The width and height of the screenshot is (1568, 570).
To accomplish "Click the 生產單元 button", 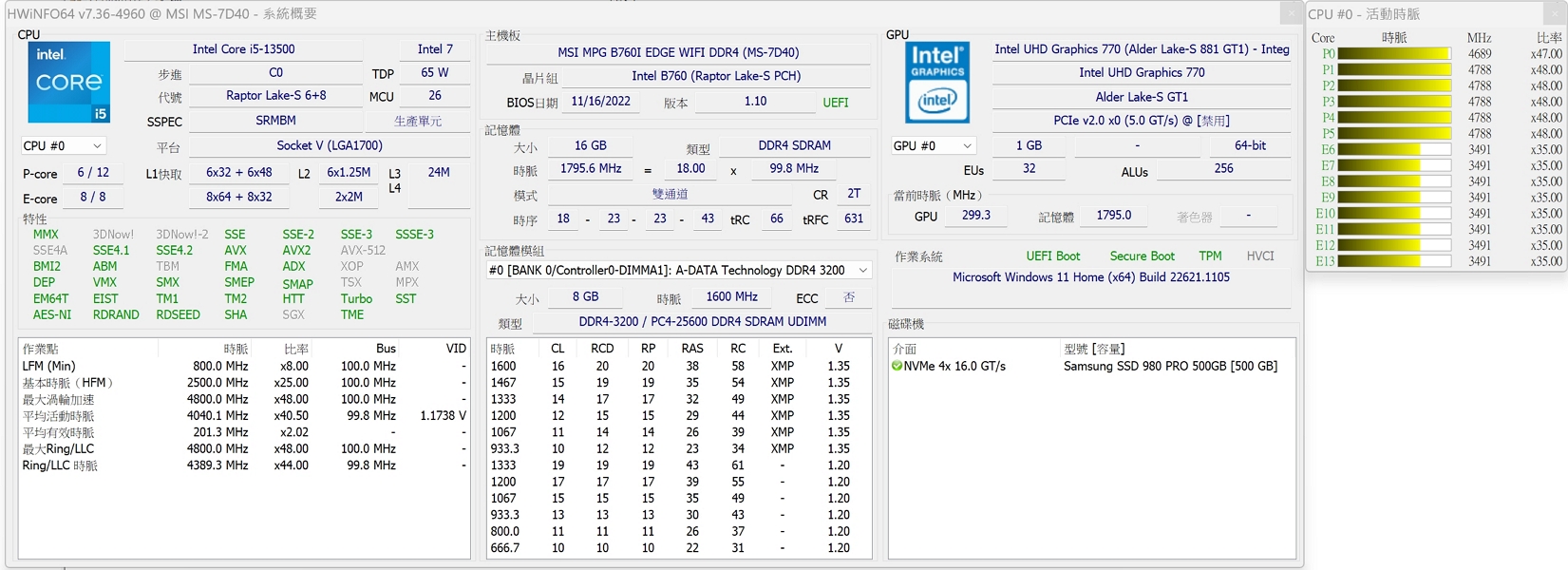I will tap(418, 121).
